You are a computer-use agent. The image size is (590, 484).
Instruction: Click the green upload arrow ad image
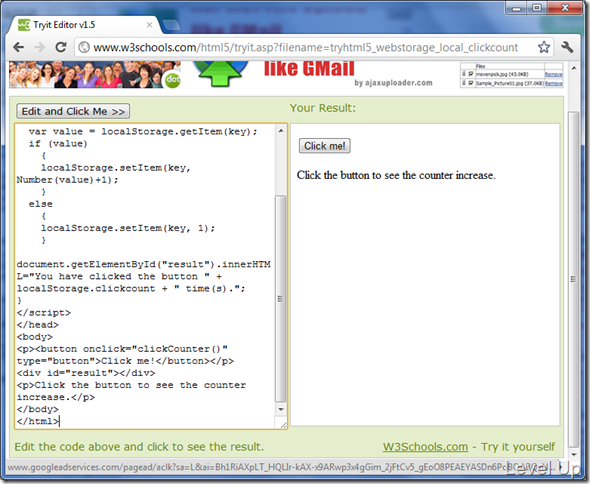tap(220, 74)
